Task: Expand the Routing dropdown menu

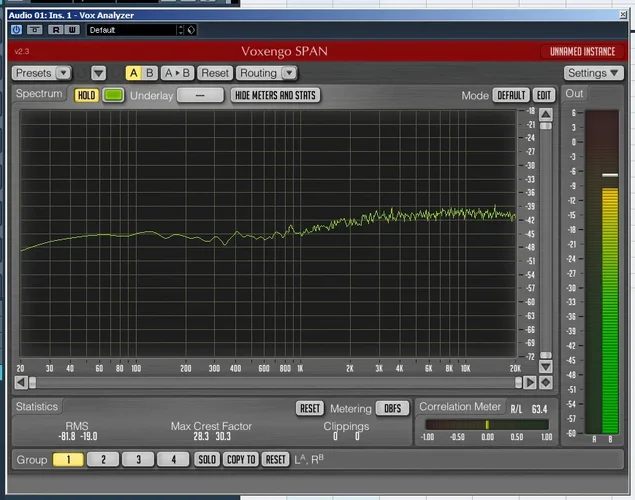Action: tap(266, 73)
